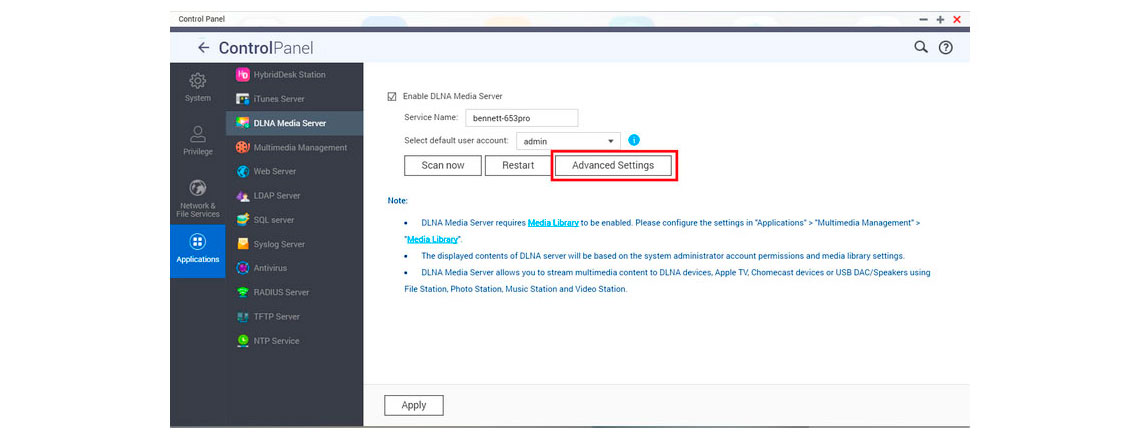Click "Select default user account:" label

pos(457,140)
